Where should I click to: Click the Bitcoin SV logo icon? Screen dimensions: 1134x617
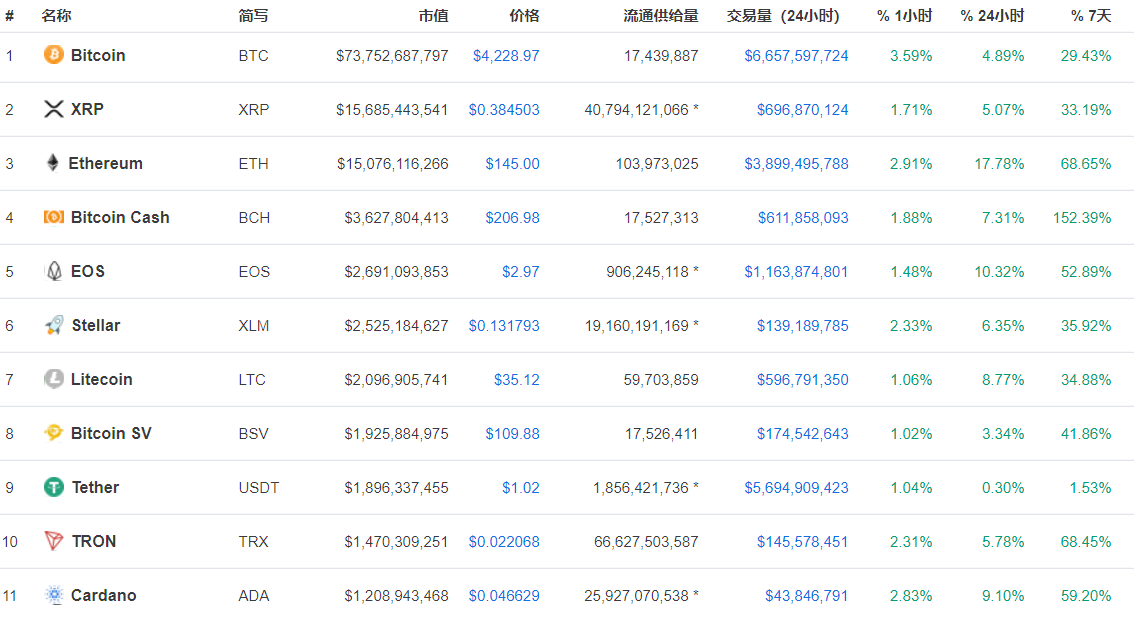point(54,433)
